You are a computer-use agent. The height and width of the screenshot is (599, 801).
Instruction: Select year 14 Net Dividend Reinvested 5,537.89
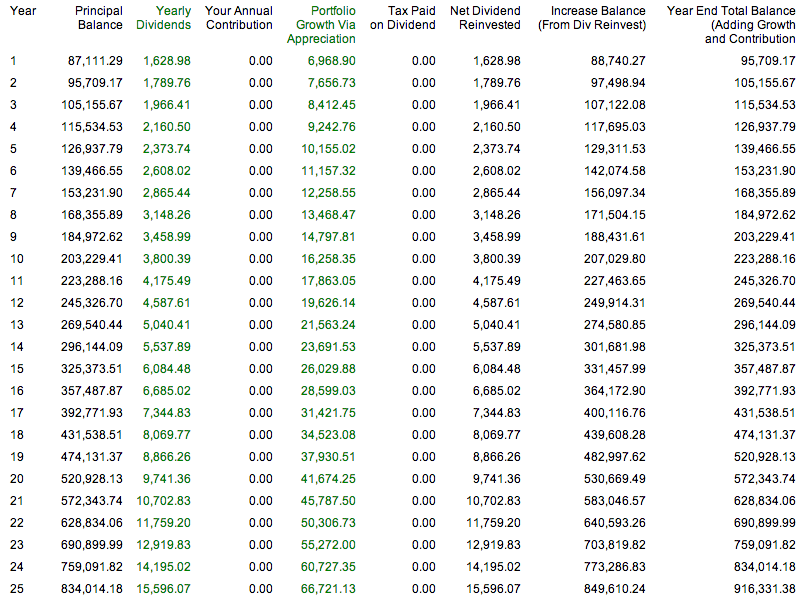(x=497, y=346)
